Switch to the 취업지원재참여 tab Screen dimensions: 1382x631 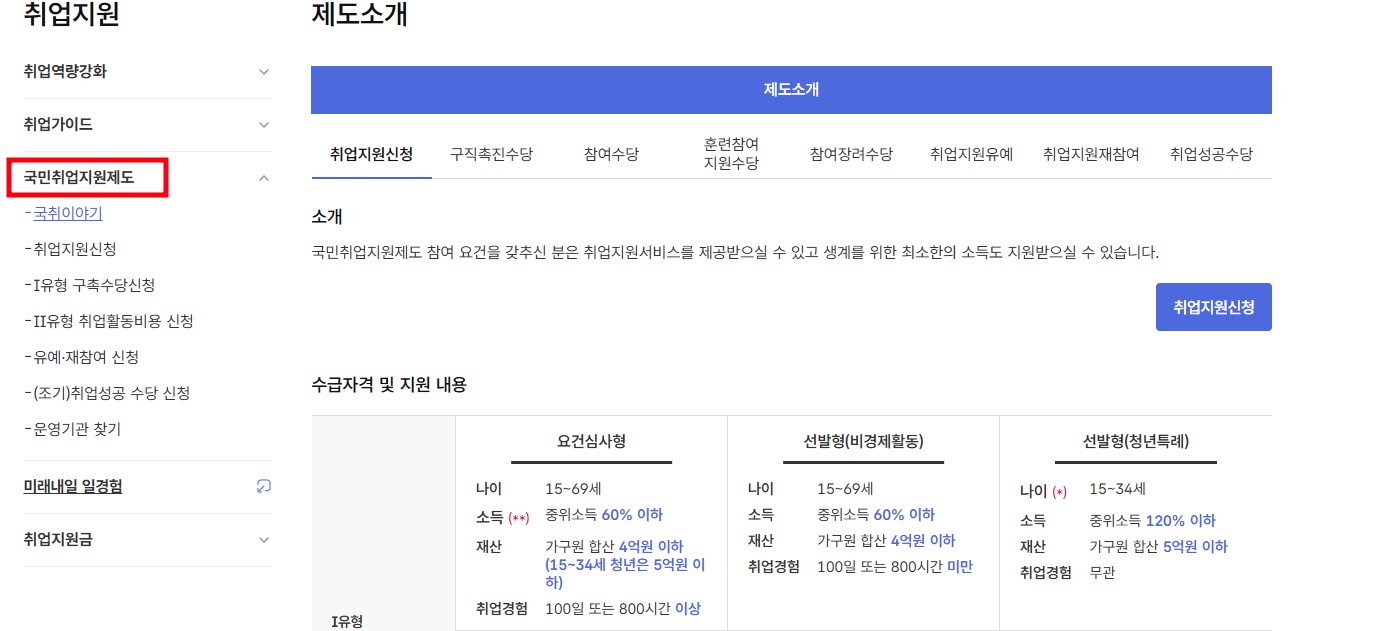1091,155
